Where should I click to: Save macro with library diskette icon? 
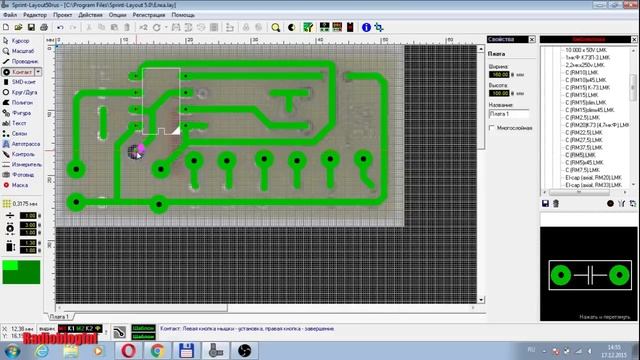[x=545, y=203]
